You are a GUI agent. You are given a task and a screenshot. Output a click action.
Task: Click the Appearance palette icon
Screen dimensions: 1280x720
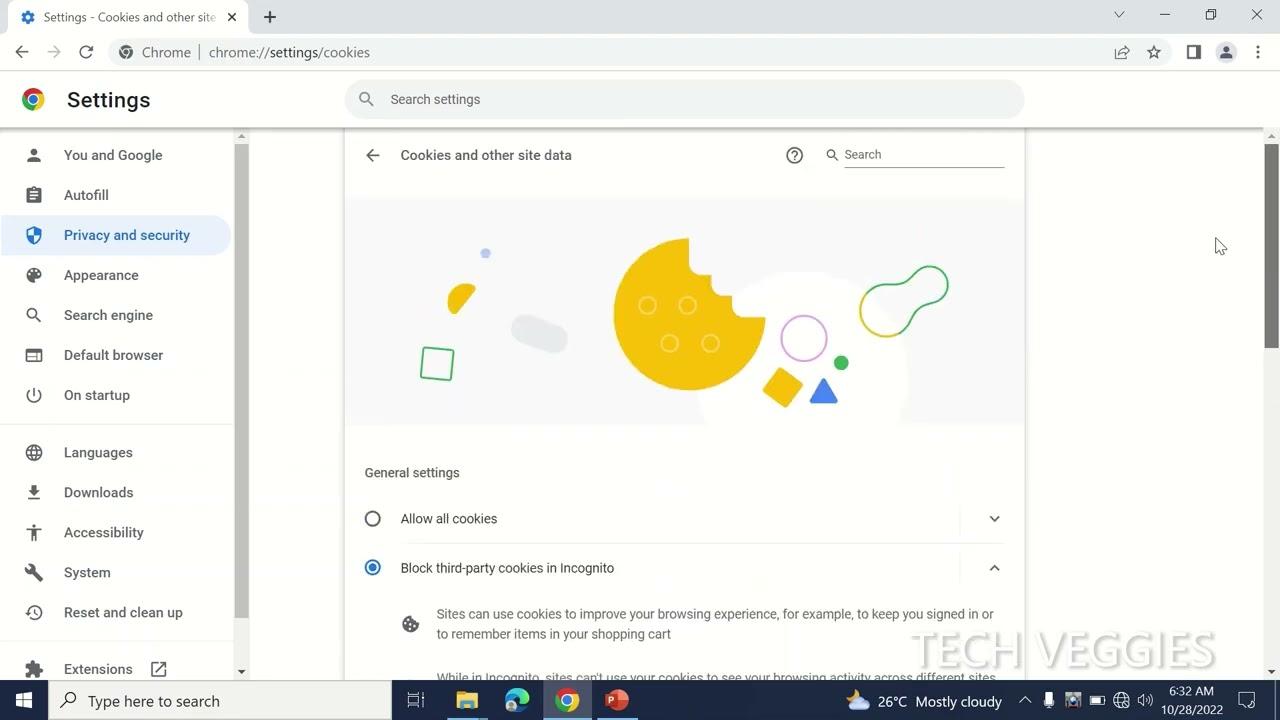34,275
